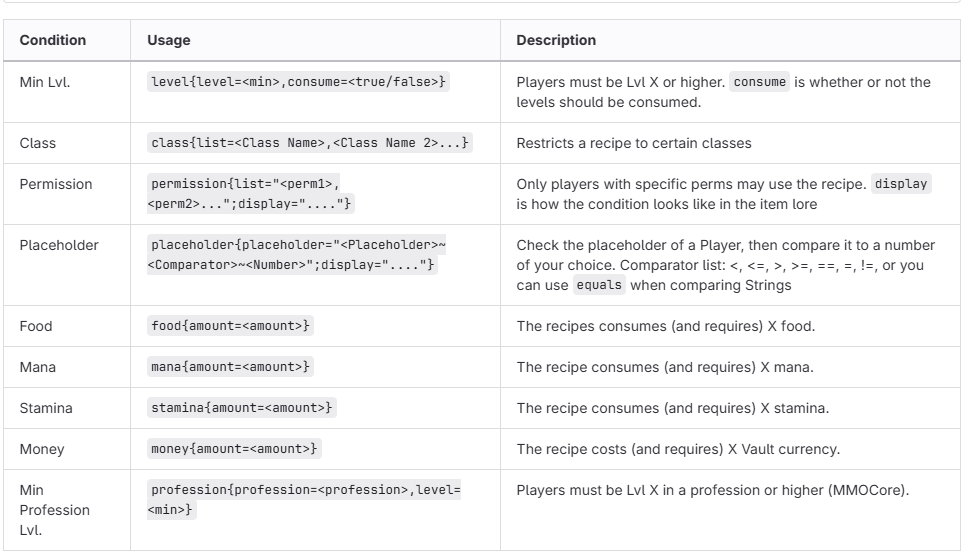Click the inline 'consume' code word
This screenshot has width=970, height=553.
[x=760, y=83]
